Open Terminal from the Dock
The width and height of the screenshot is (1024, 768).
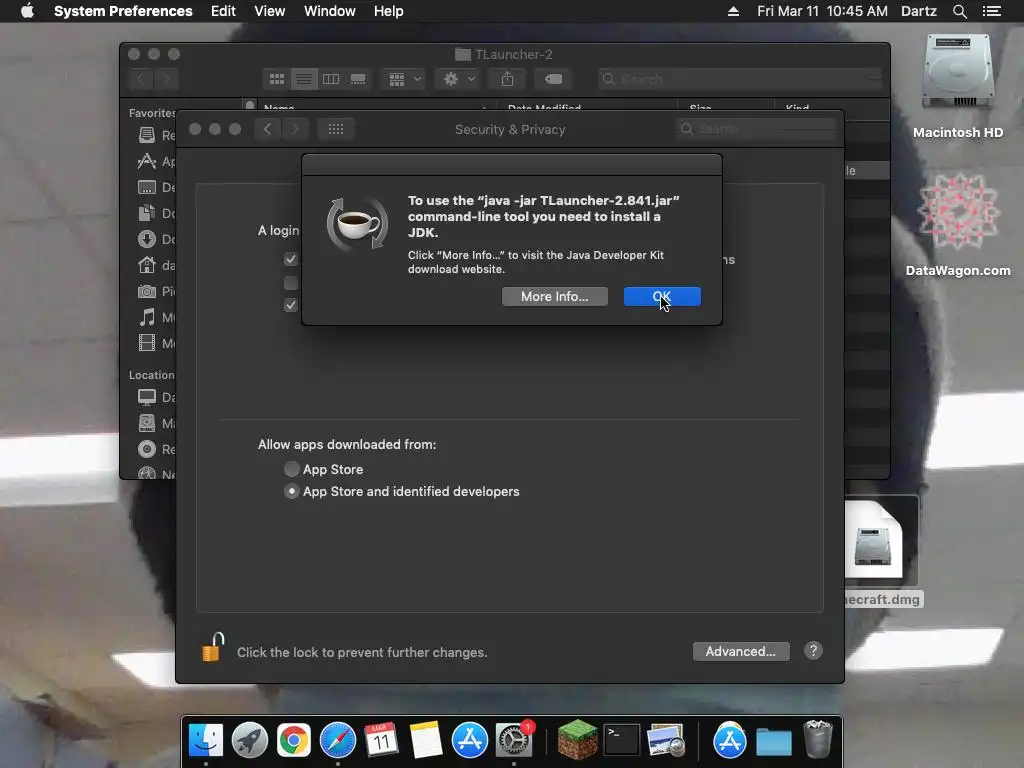621,740
